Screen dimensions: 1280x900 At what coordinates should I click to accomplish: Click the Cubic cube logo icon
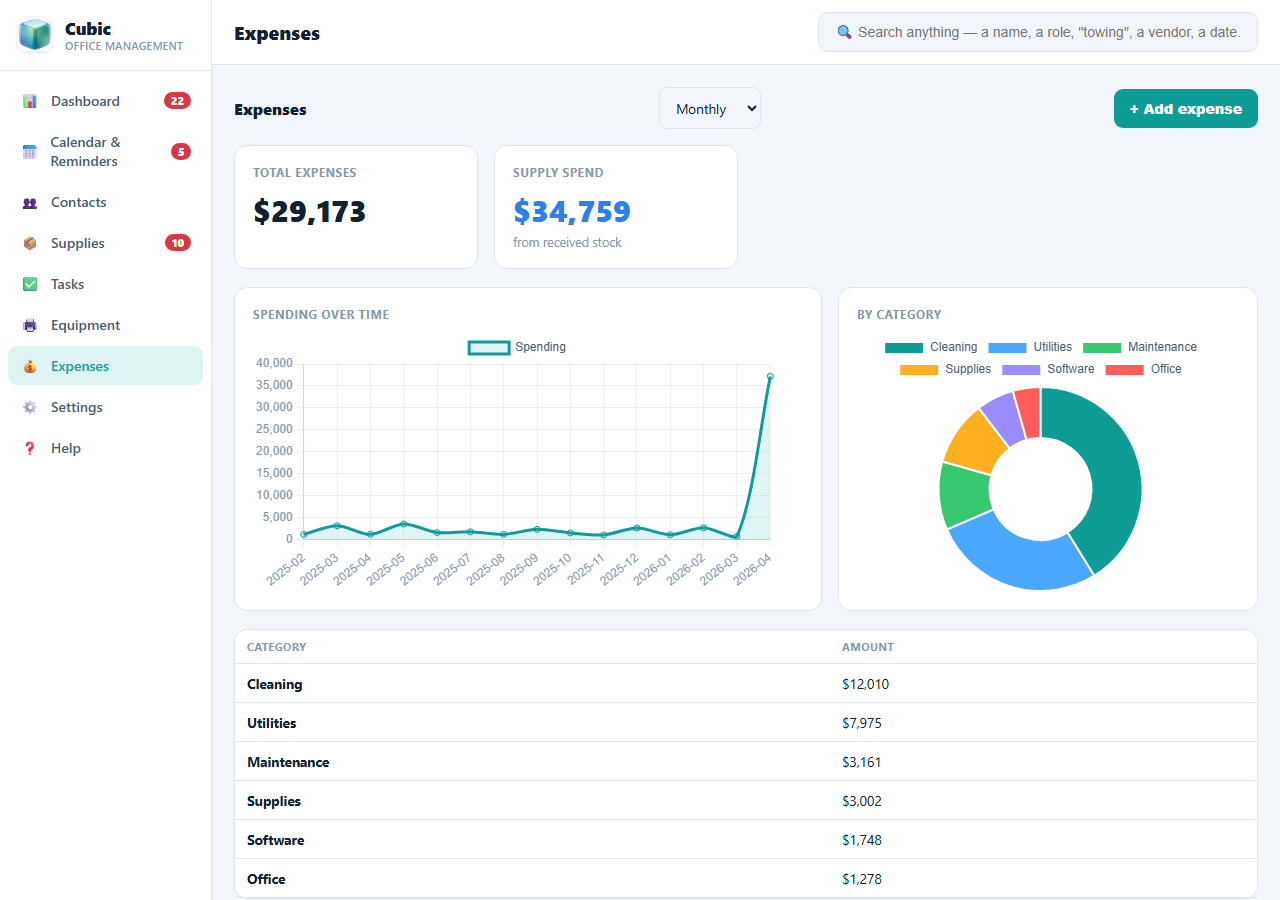(x=35, y=35)
